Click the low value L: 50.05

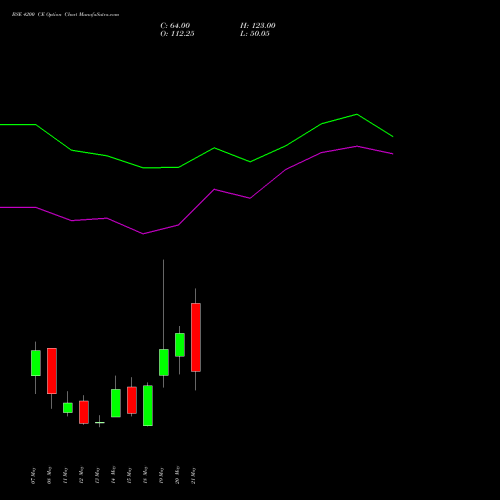(255, 34)
